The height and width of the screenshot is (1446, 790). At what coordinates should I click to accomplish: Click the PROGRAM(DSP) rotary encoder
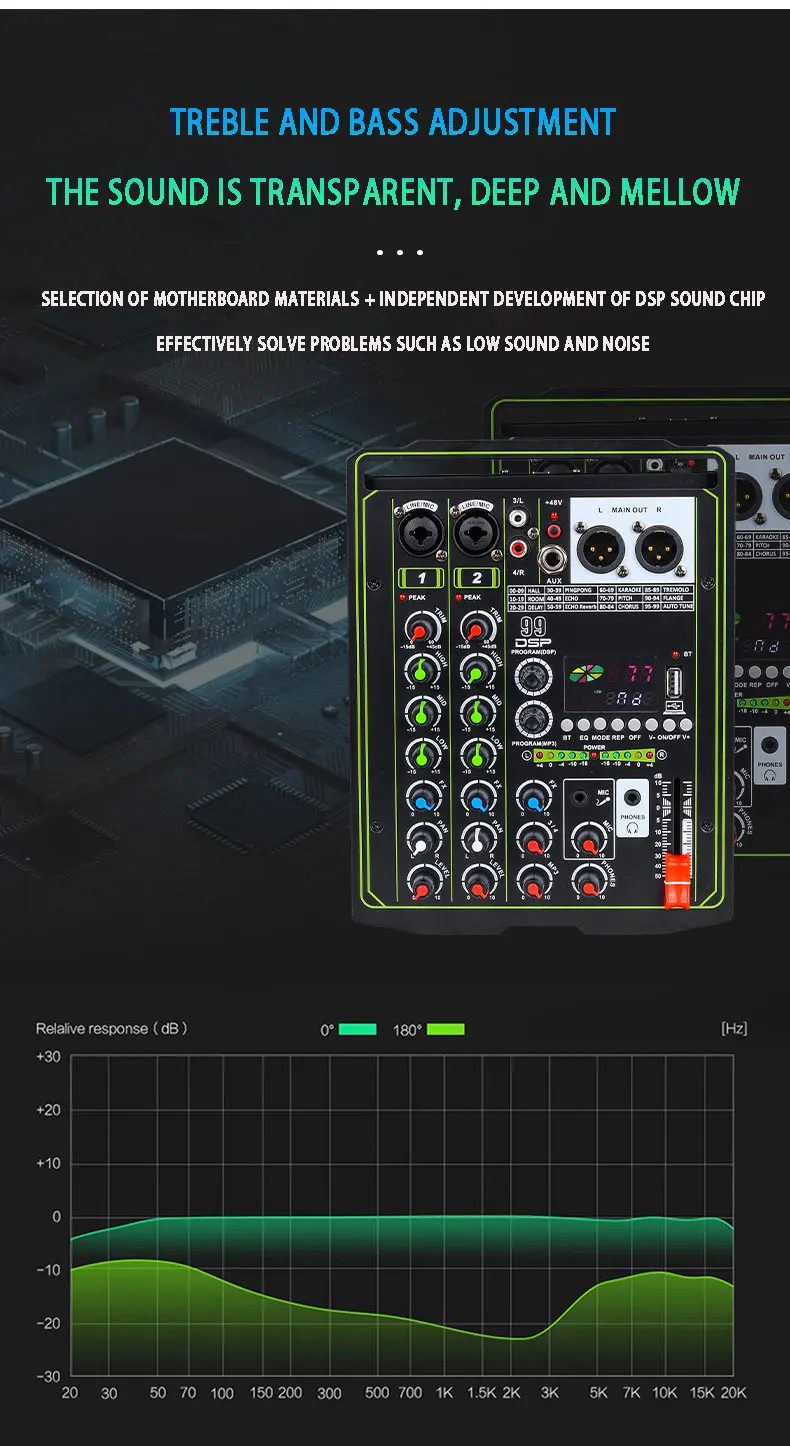532,676
